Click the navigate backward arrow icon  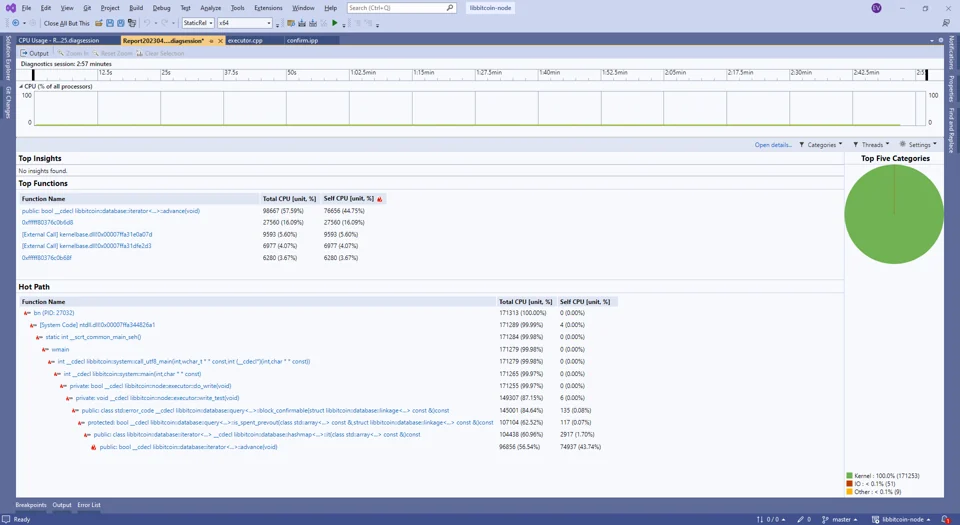[x=15, y=23]
